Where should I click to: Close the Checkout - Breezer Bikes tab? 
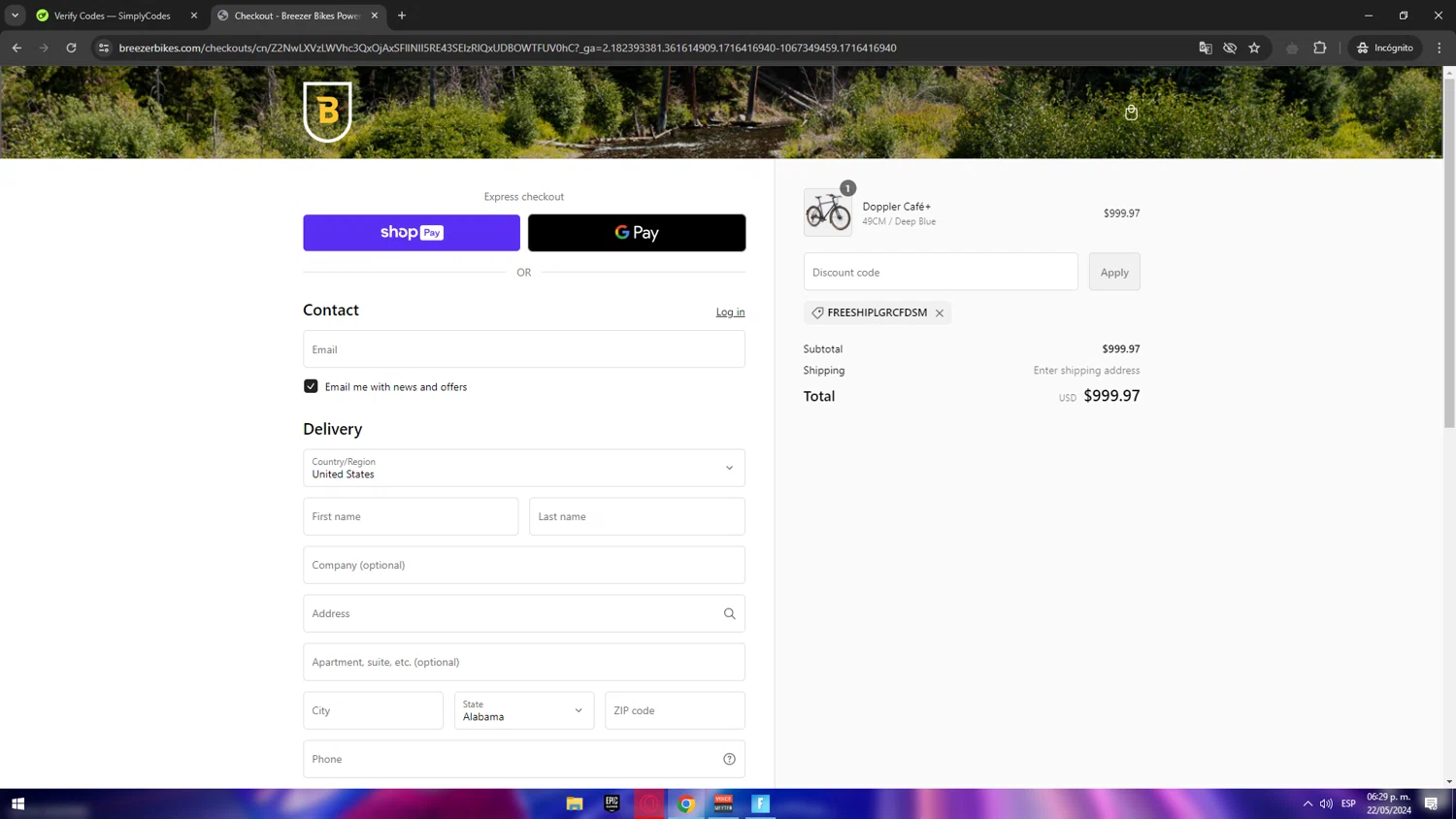coord(375,16)
